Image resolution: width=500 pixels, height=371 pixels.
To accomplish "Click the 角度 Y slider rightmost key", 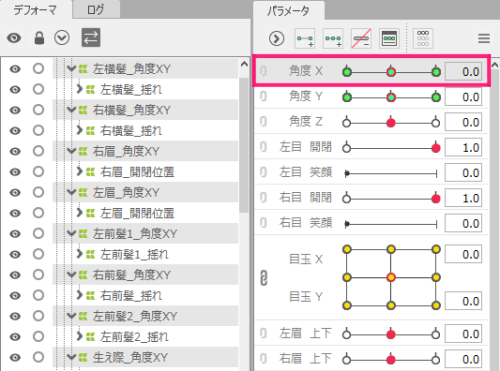I will click(436, 97).
